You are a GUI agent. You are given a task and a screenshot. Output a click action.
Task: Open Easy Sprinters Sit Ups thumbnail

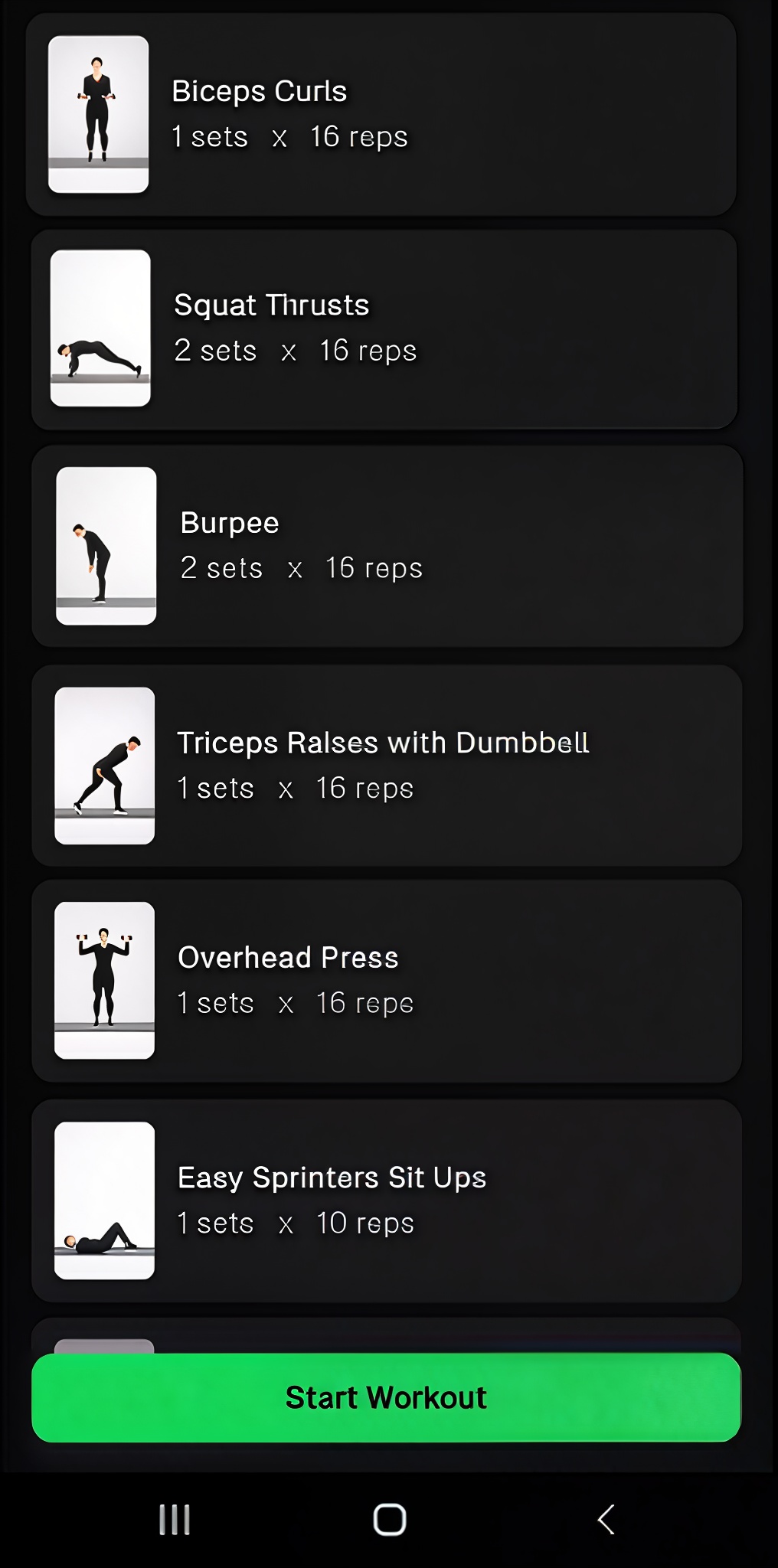tap(105, 1200)
